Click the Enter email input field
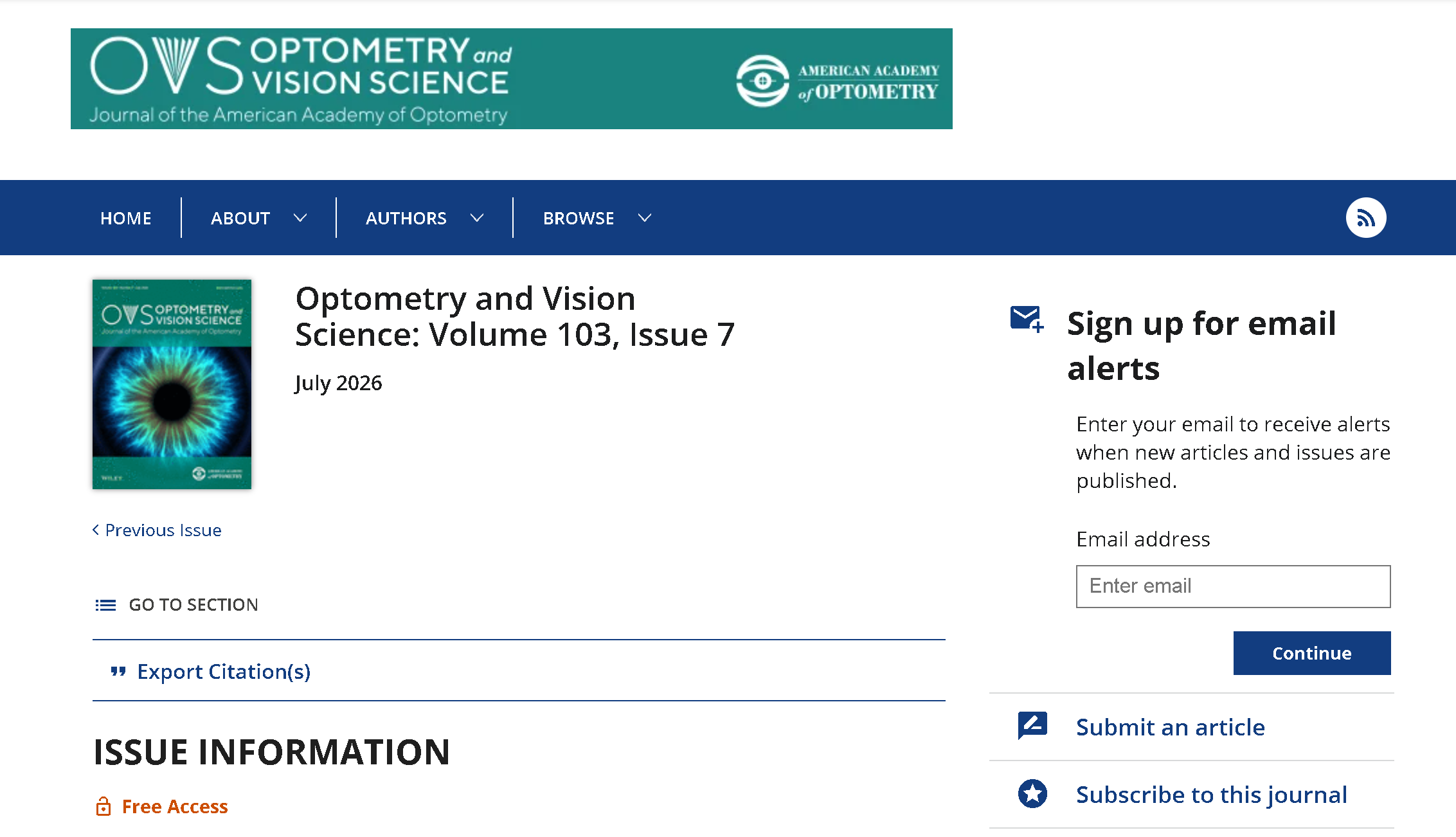The width and height of the screenshot is (1456, 837). click(x=1234, y=586)
